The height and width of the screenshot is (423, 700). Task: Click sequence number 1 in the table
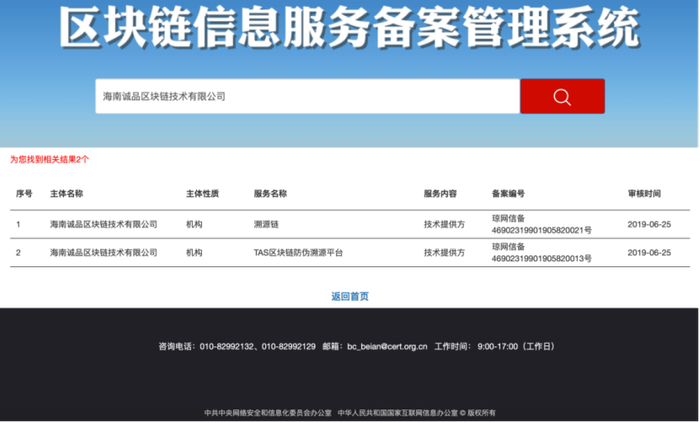pos(18,224)
